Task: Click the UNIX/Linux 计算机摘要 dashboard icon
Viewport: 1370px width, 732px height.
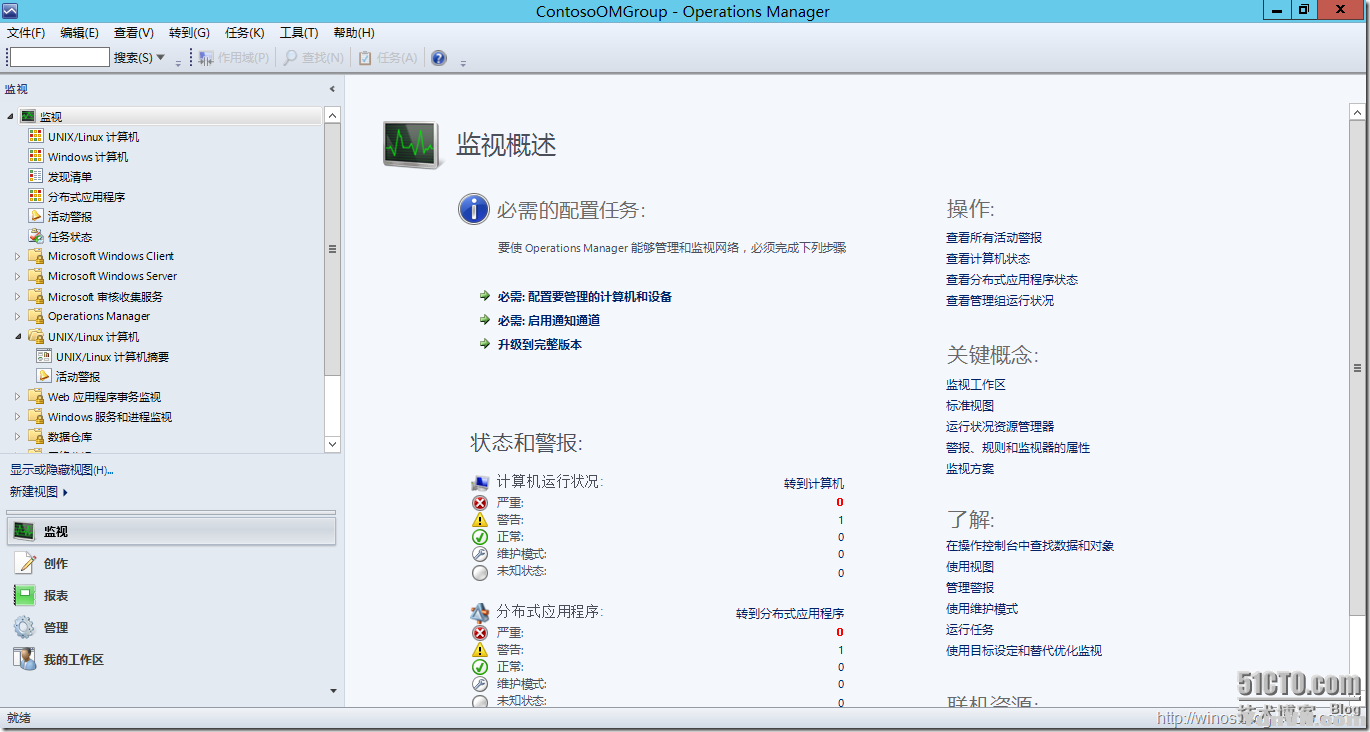Action: (x=44, y=357)
